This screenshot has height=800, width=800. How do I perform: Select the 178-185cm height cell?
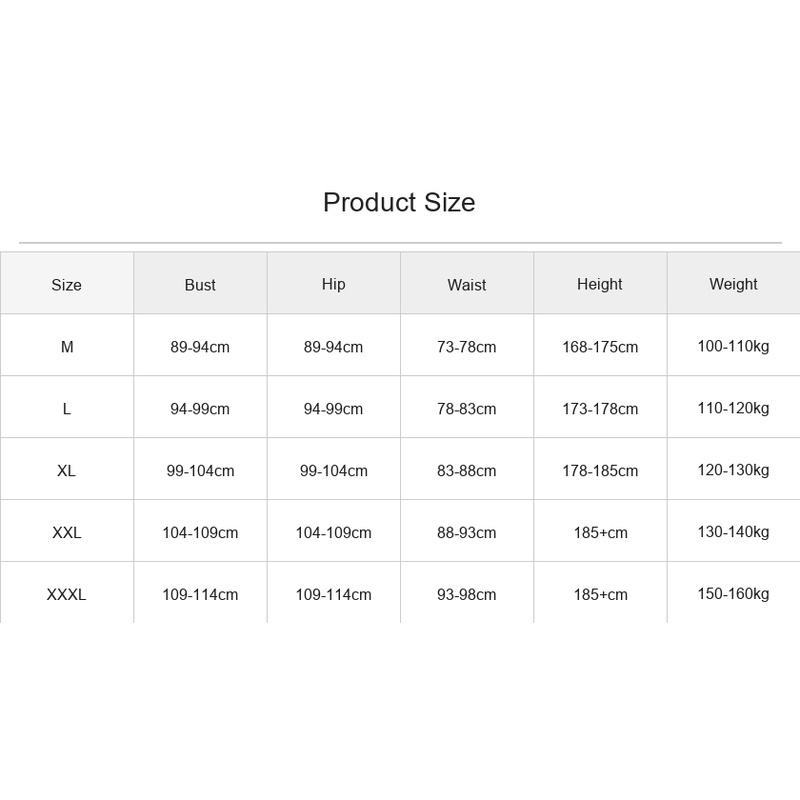600,470
